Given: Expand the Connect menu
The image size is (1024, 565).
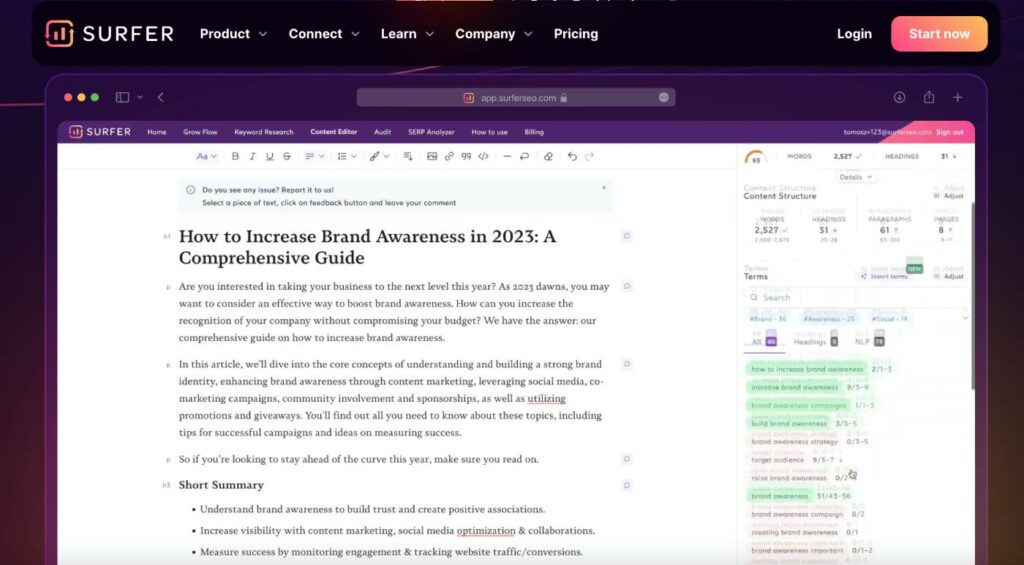Looking at the screenshot, I should (x=324, y=34).
